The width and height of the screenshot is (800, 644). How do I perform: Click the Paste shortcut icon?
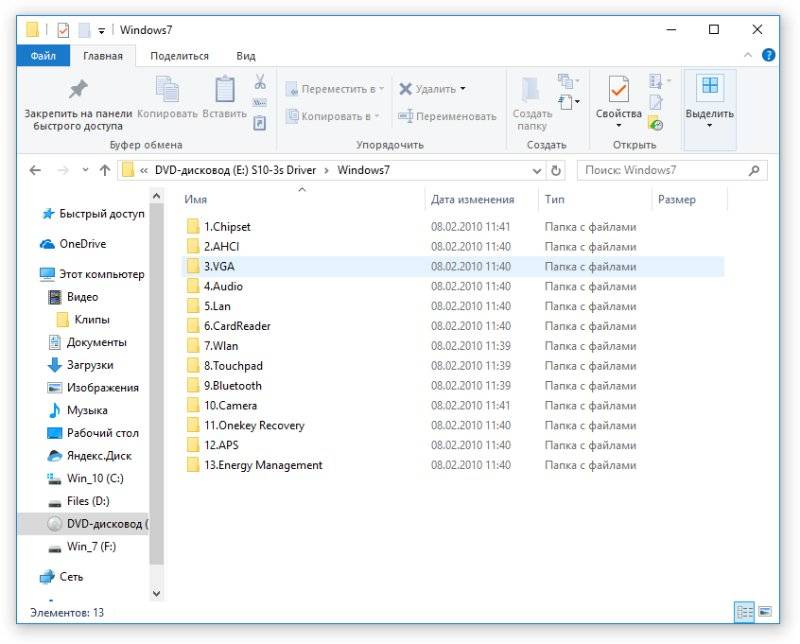(260, 123)
